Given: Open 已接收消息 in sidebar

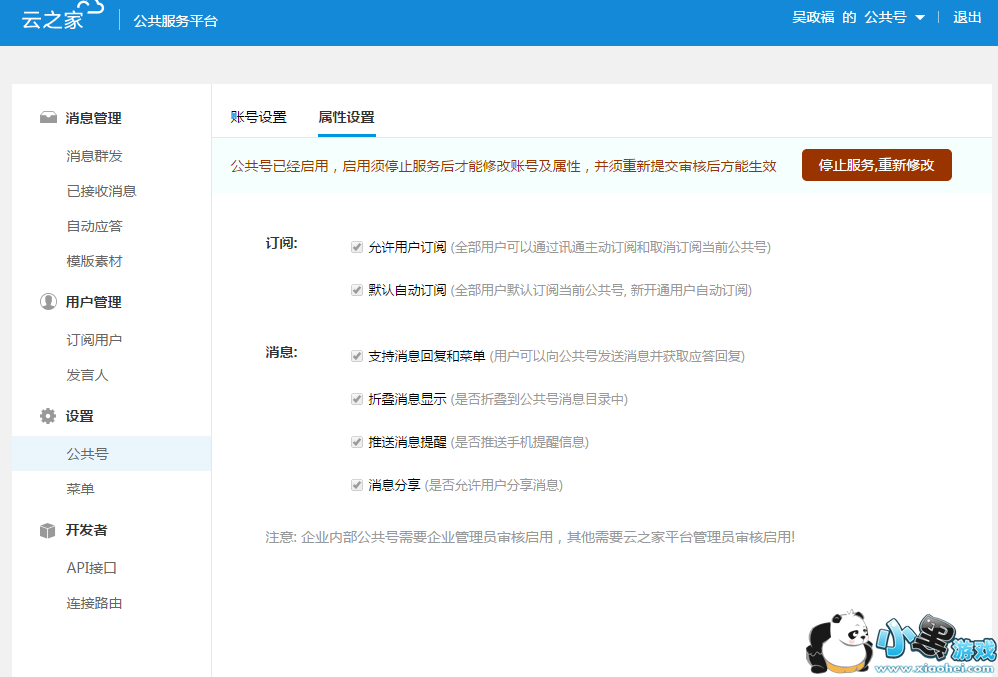Looking at the screenshot, I should pyautogui.click(x=101, y=191).
